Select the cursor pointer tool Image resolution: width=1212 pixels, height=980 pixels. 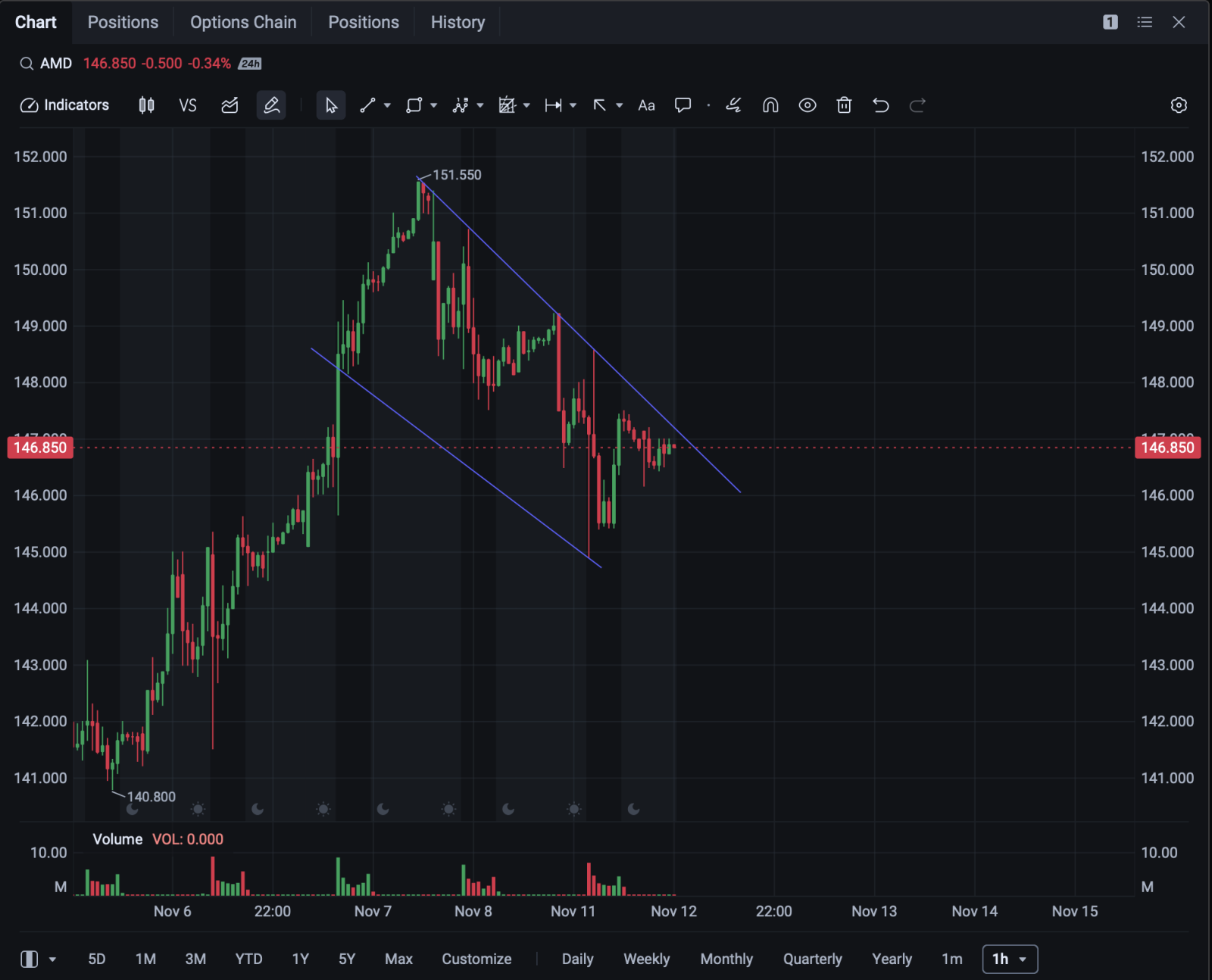pos(331,105)
